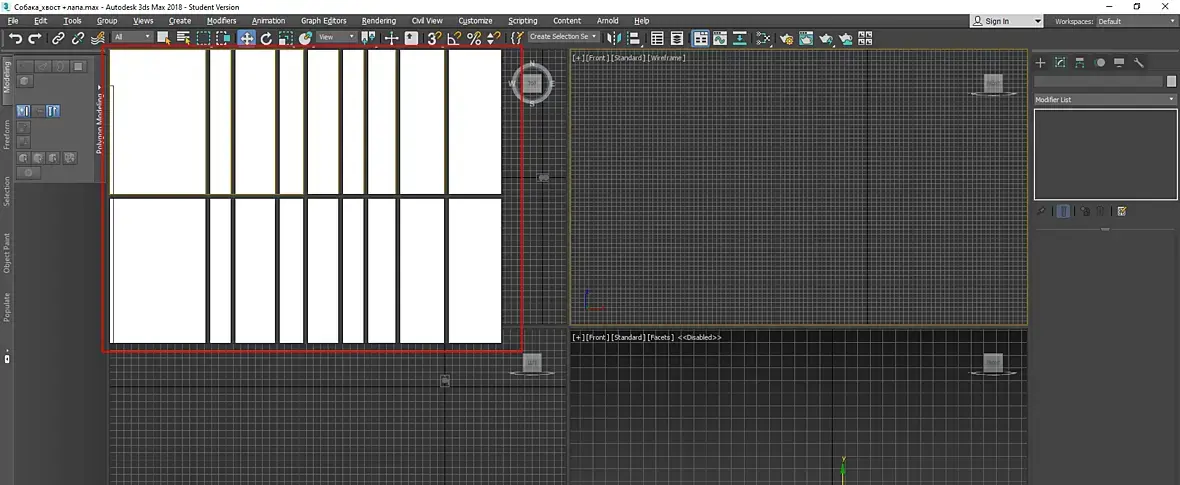Toggle the Angle Snap button
This screenshot has height=485, width=1180.
pyautogui.click(x=454, y=38)
